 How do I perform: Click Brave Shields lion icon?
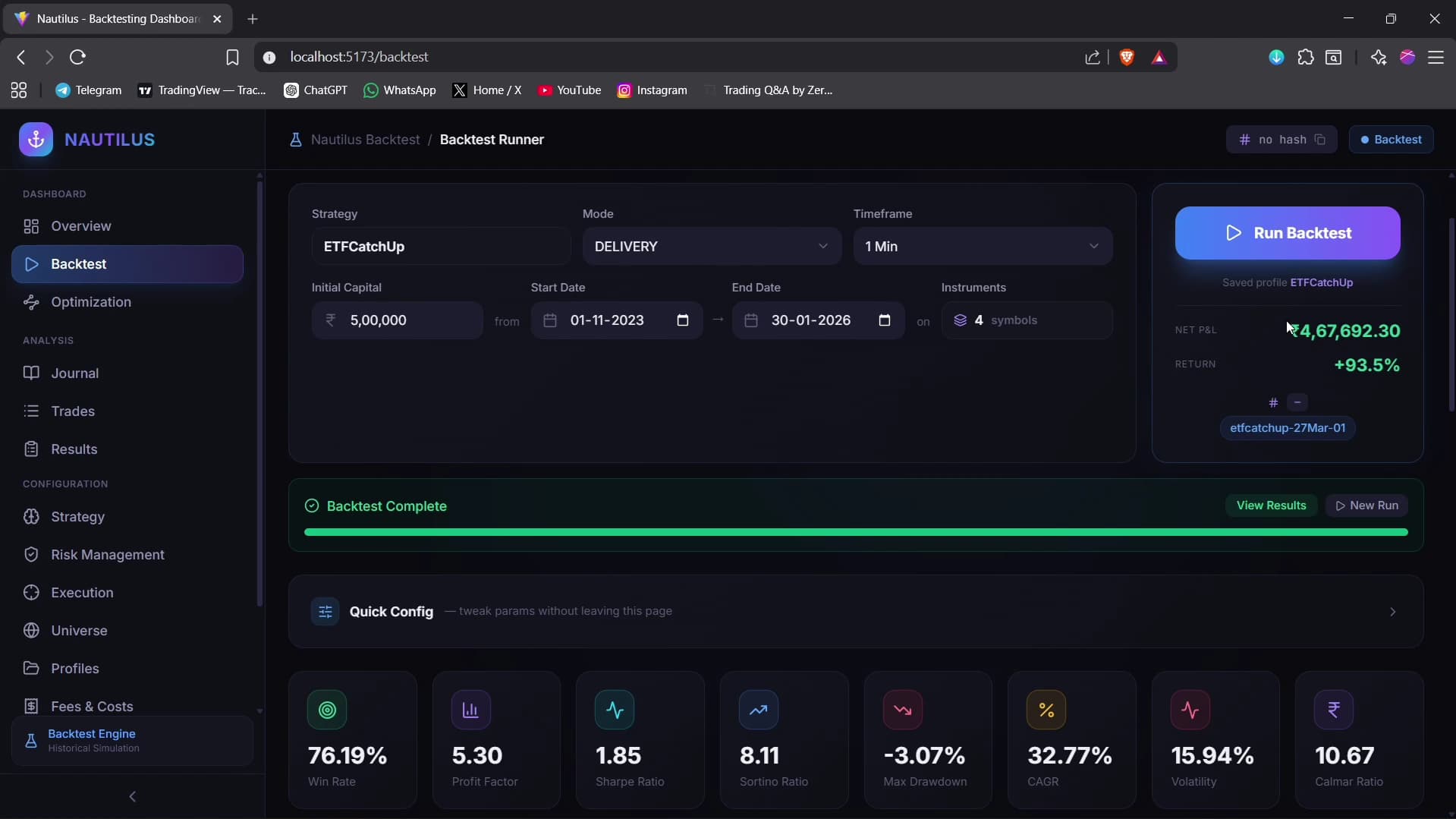[x=1127, y=57]
